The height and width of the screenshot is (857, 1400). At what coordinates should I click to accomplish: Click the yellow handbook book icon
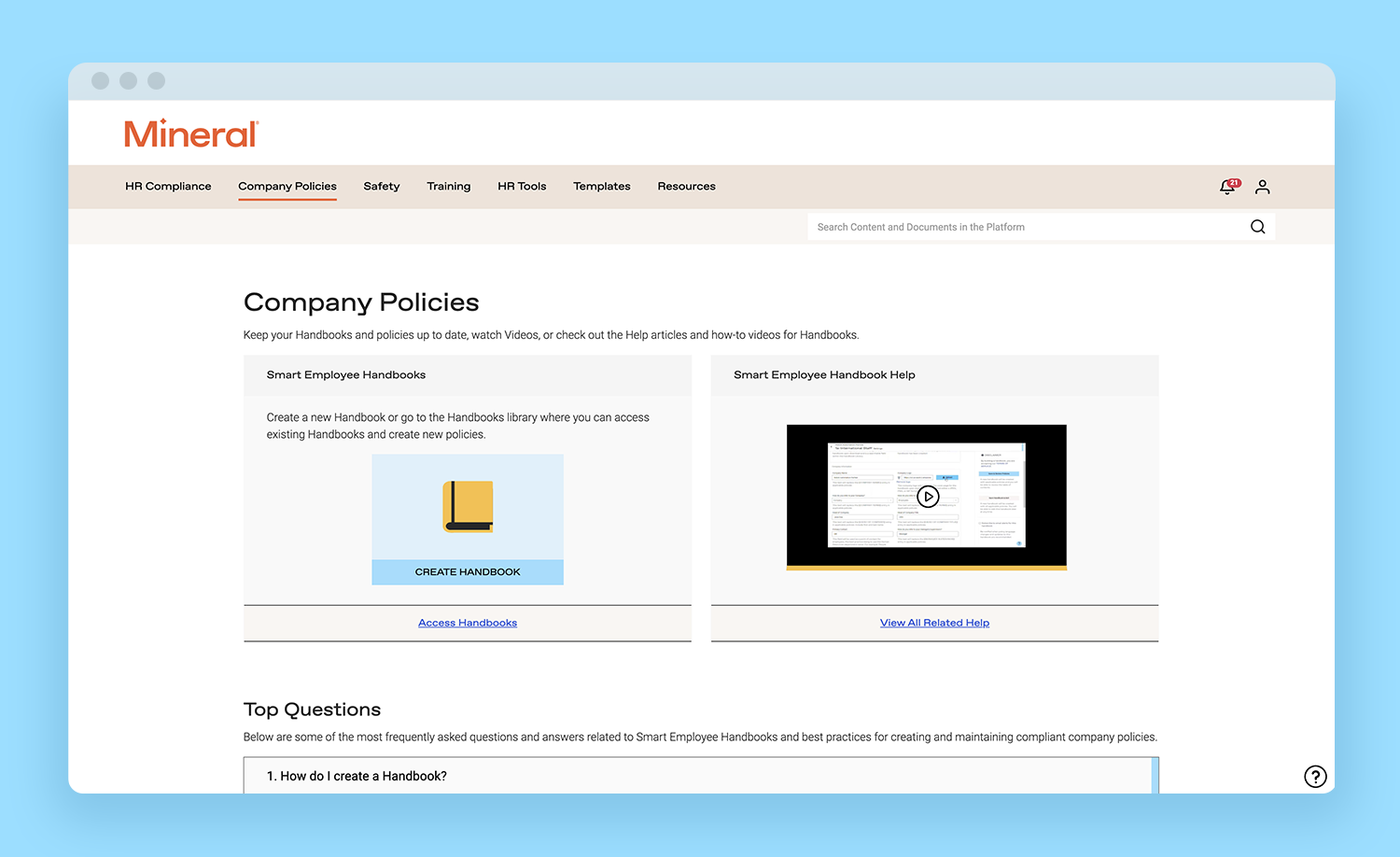click(468, 506)
